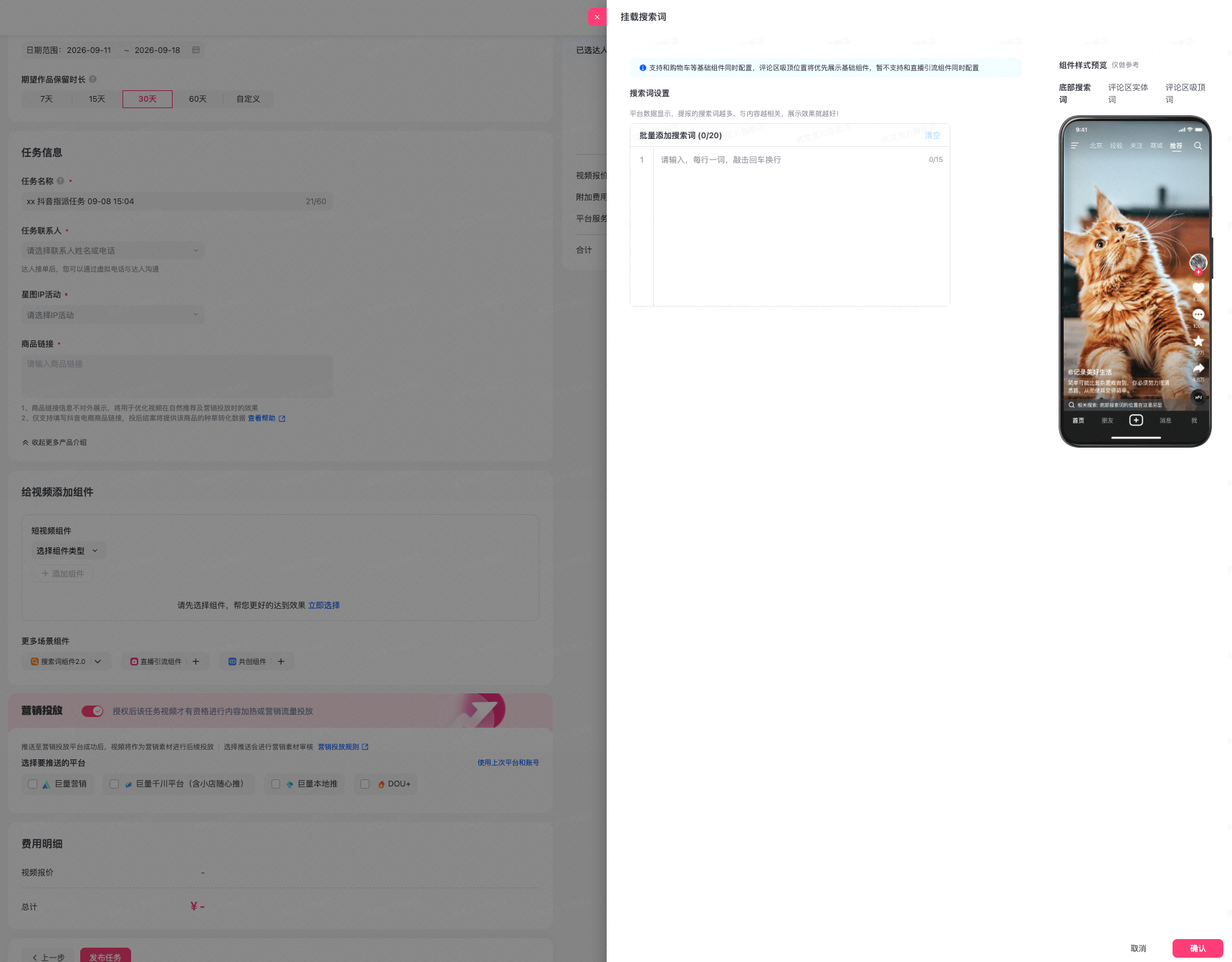Click the calendar icon in the date range field
Image resolution: width=1232 pixels, height=962 pixels.
[x=196, y=50]
